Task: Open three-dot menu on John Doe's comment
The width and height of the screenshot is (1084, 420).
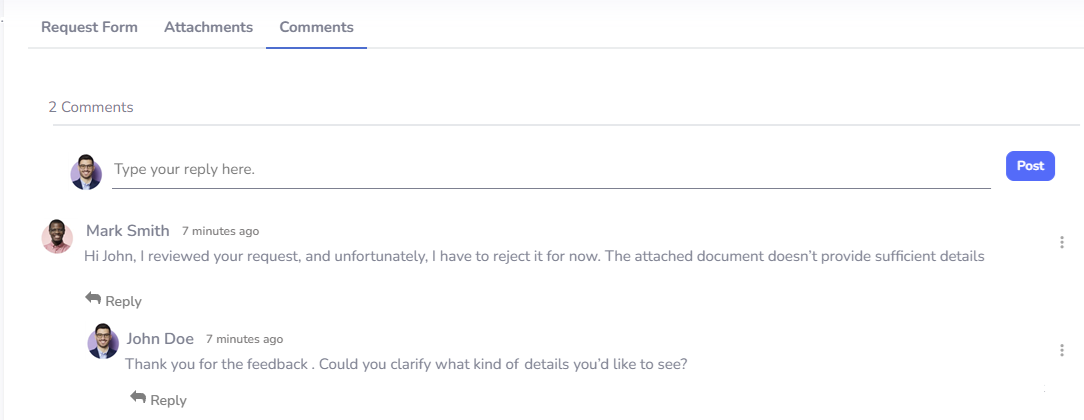Action: pos(1061,350)
